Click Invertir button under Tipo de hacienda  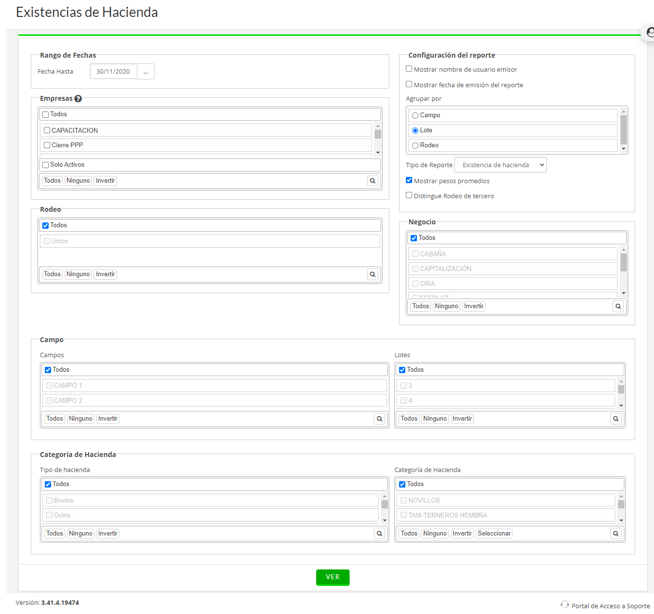[x=108, y=533]
